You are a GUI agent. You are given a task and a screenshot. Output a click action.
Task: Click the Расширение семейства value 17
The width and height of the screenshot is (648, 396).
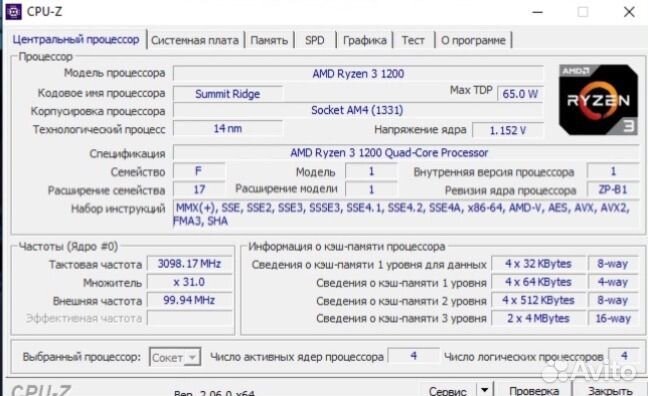[199, 189]
